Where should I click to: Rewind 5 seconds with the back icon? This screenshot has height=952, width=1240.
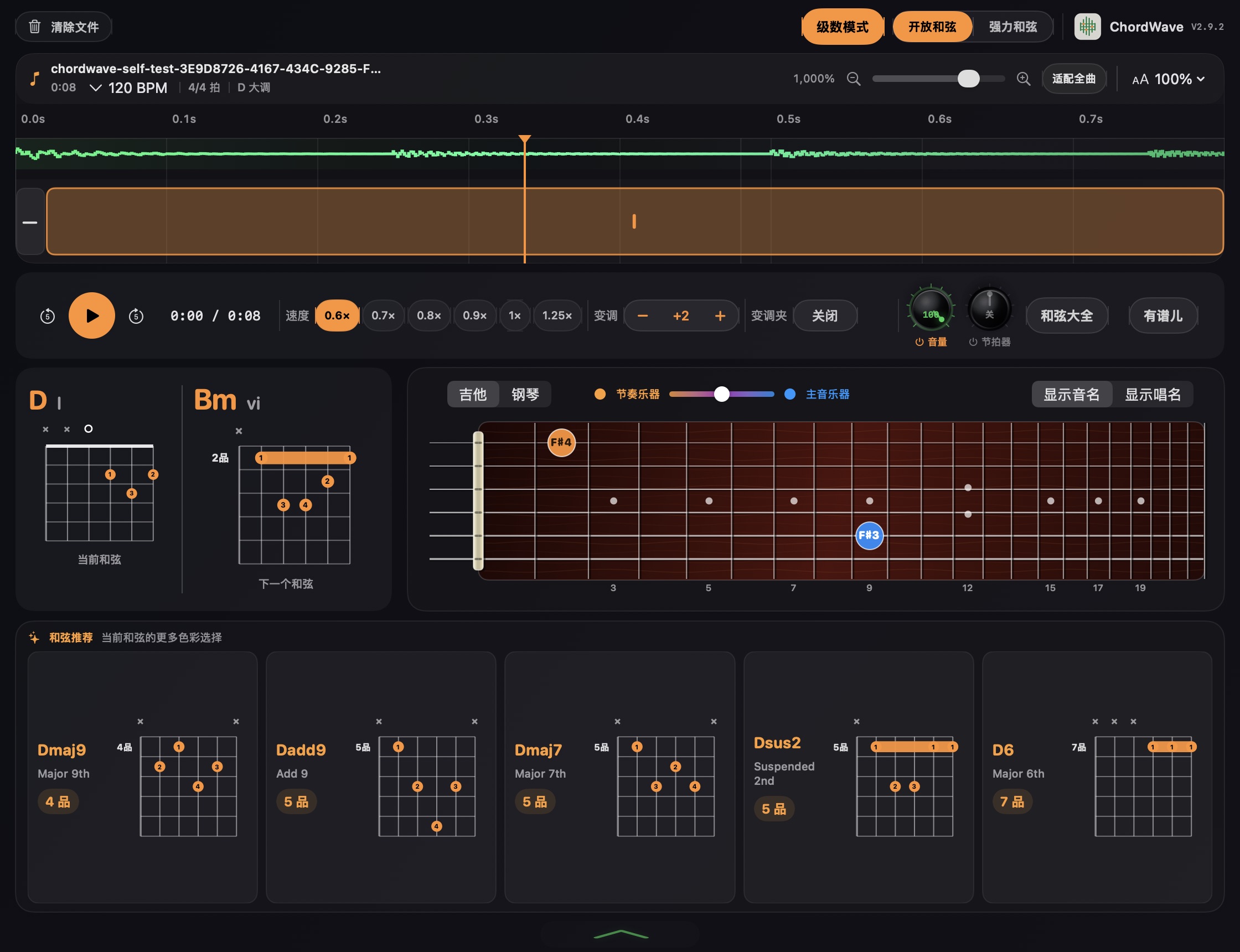[48, 315]
